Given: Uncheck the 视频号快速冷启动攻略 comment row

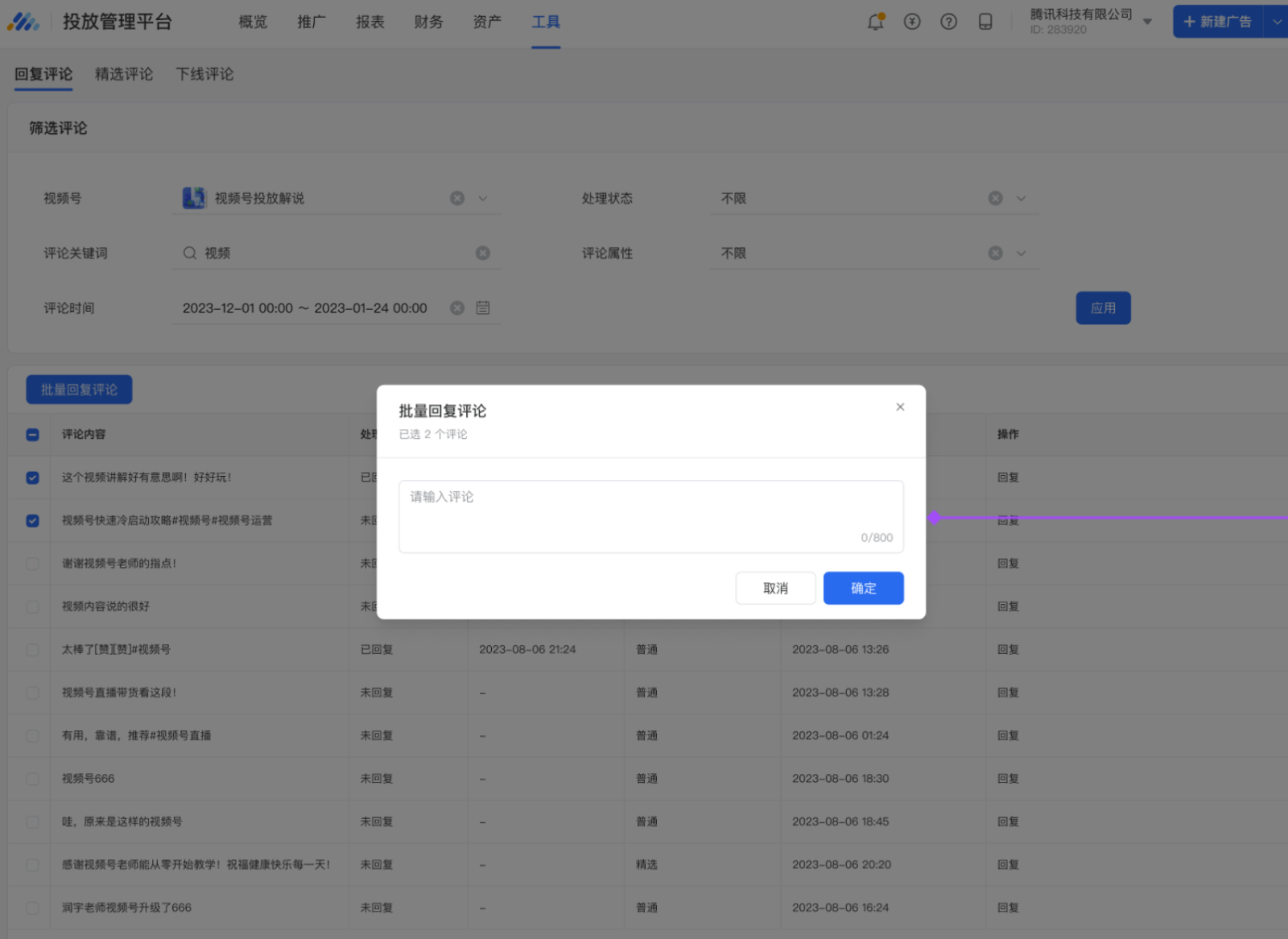Looking at the screenshot, I should click(x=32, y=520).
